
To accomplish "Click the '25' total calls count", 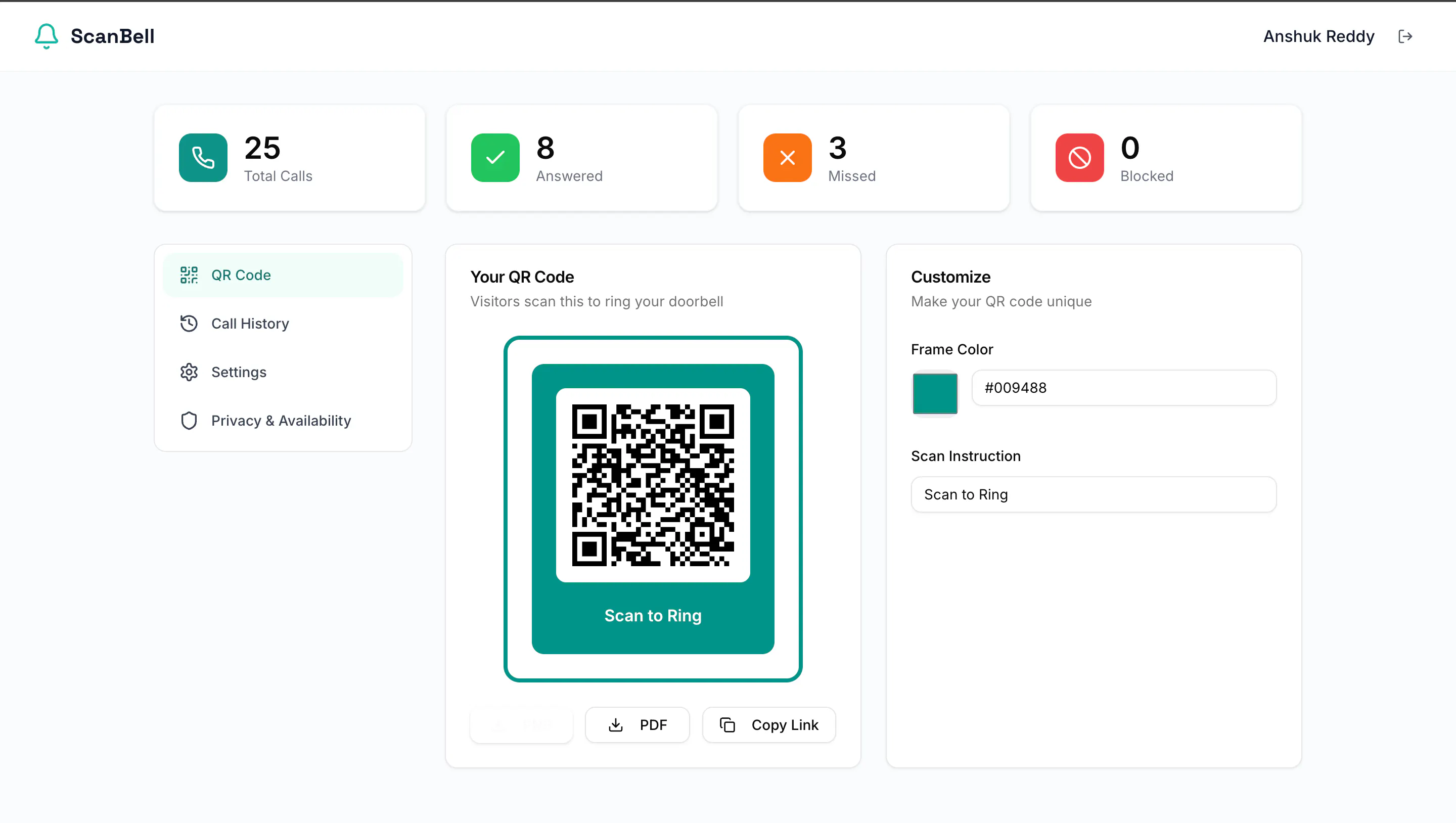I will click(x=262, y=148).
